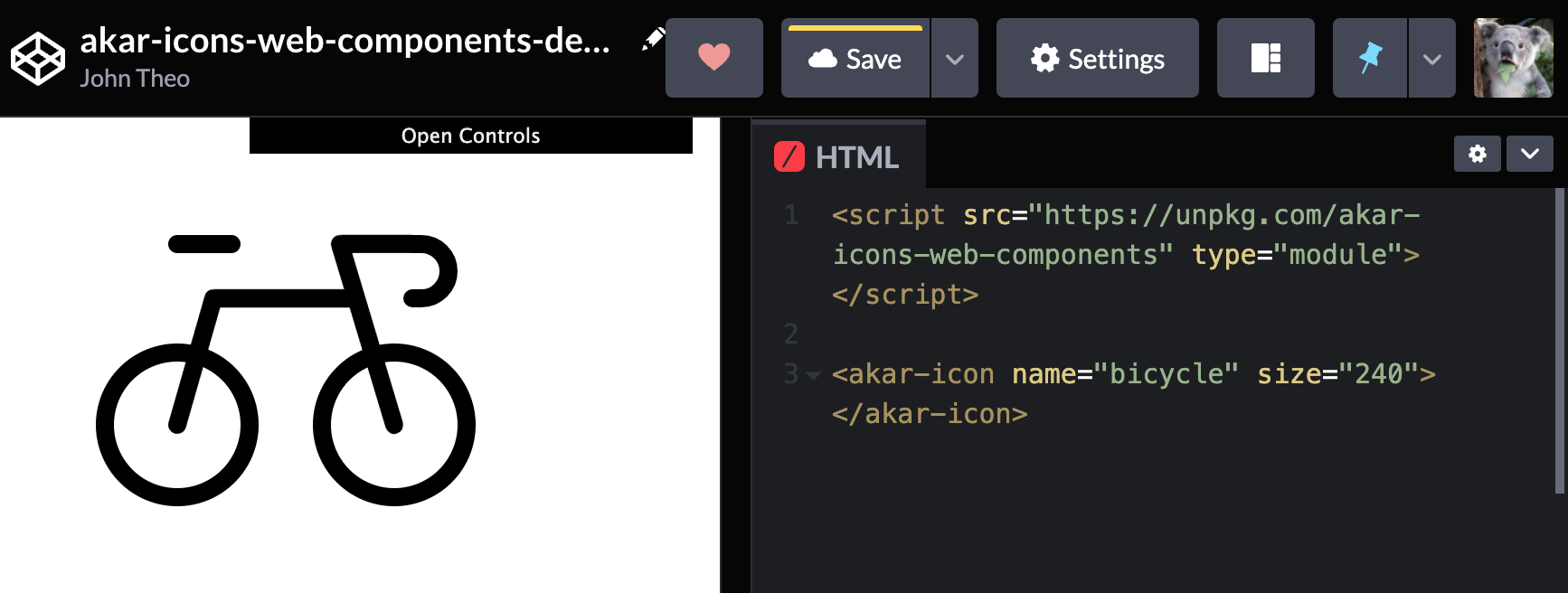Image resolution: width=1568 pixels, height=593 pixels.
Task: Open the Save options dropdown arrow
Action: [955, 58]
